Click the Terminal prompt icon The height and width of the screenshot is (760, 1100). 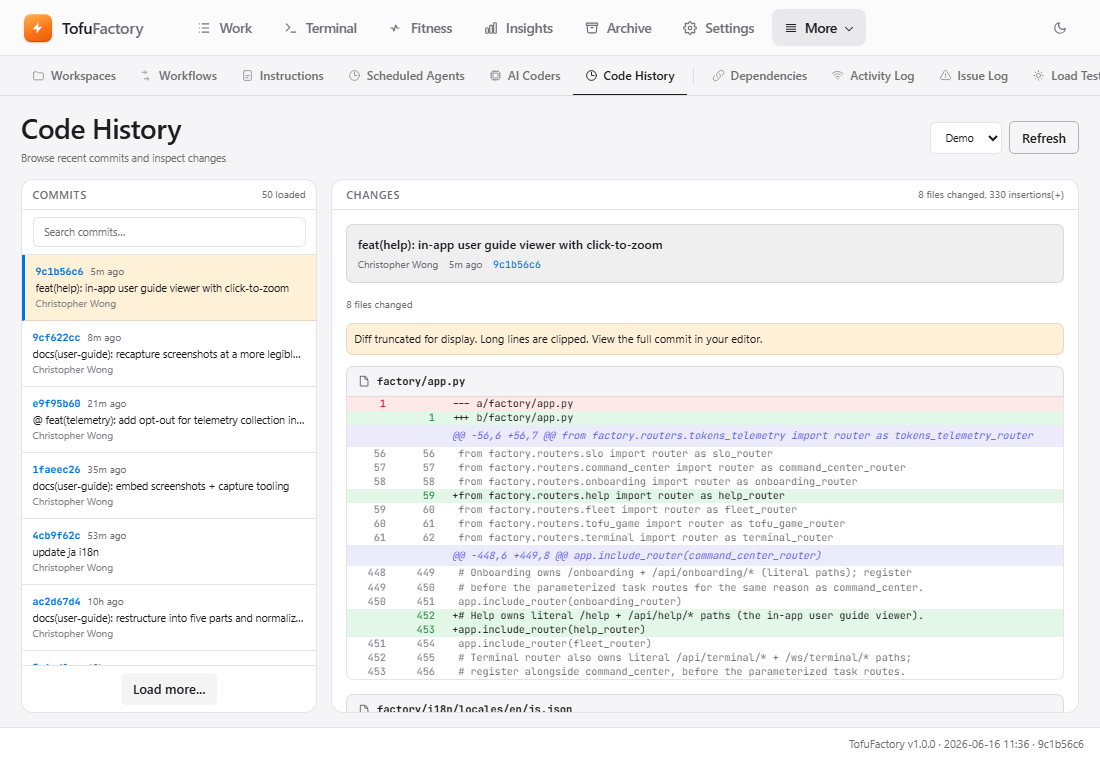pos(290,28)
